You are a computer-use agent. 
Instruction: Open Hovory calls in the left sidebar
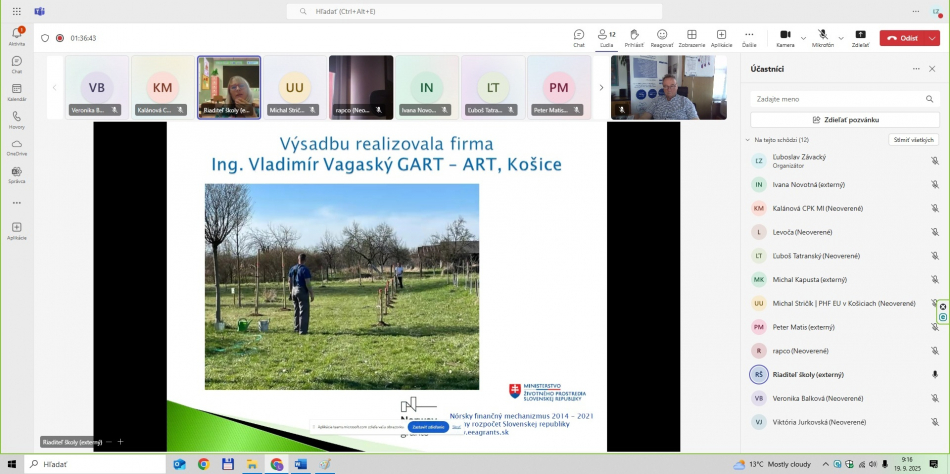(16, 120)
